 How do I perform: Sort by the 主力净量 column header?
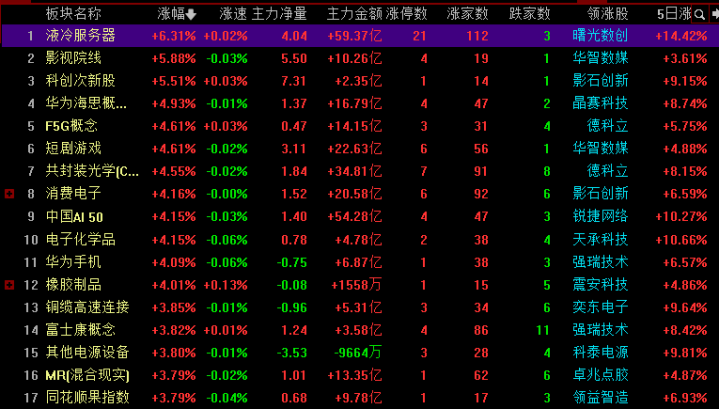pos(279,14)
